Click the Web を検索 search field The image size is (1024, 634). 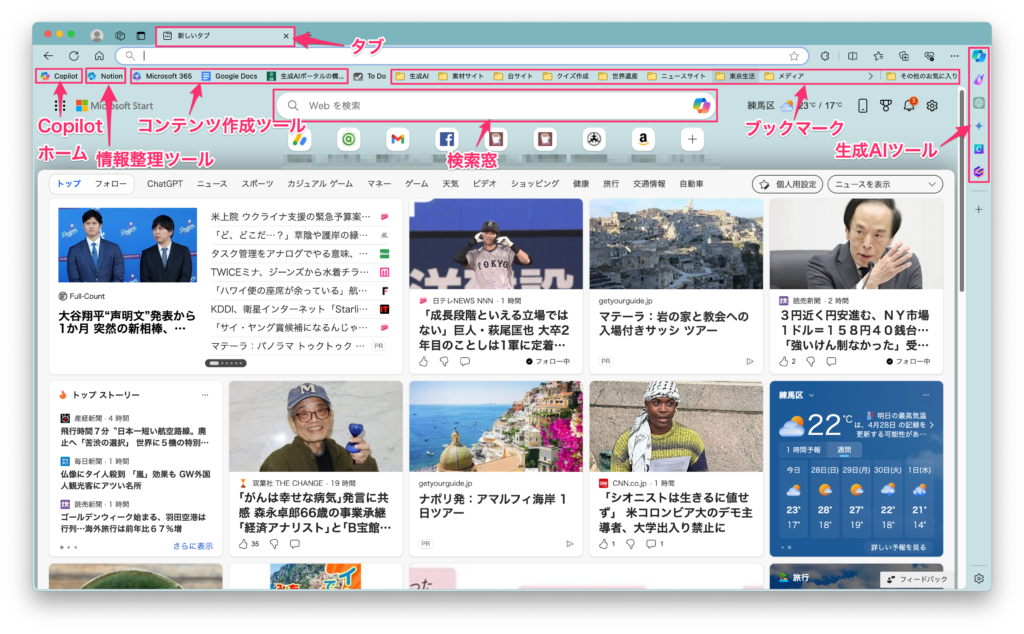[490, 105]
